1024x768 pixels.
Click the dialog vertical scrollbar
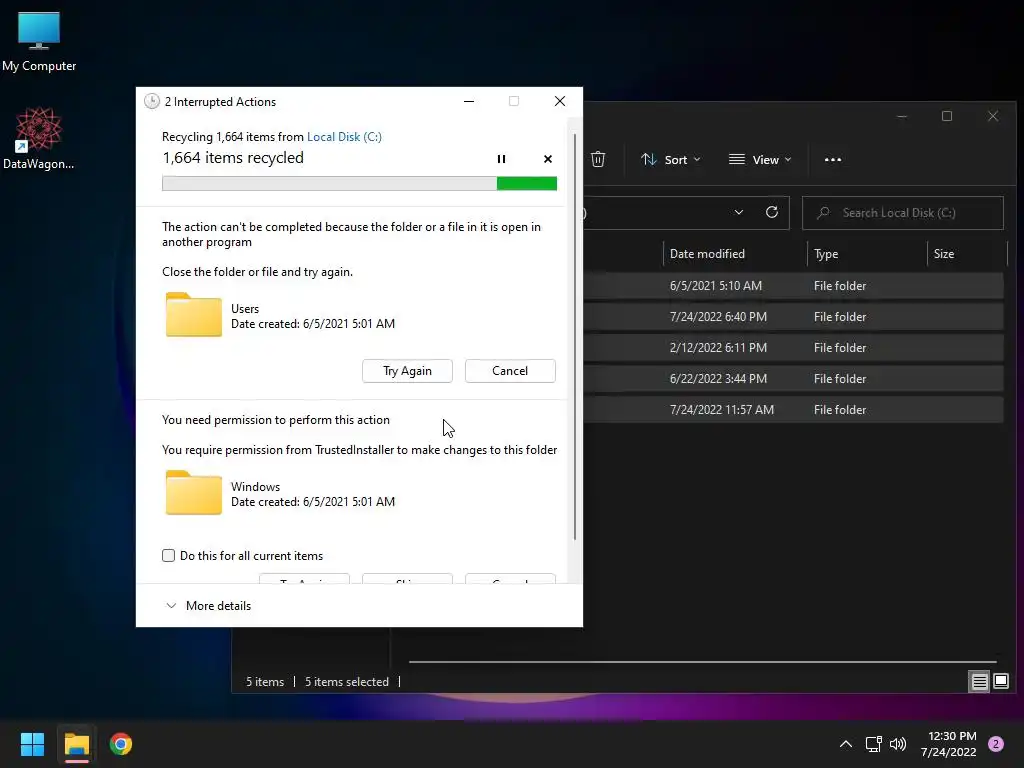pos(575,336)
